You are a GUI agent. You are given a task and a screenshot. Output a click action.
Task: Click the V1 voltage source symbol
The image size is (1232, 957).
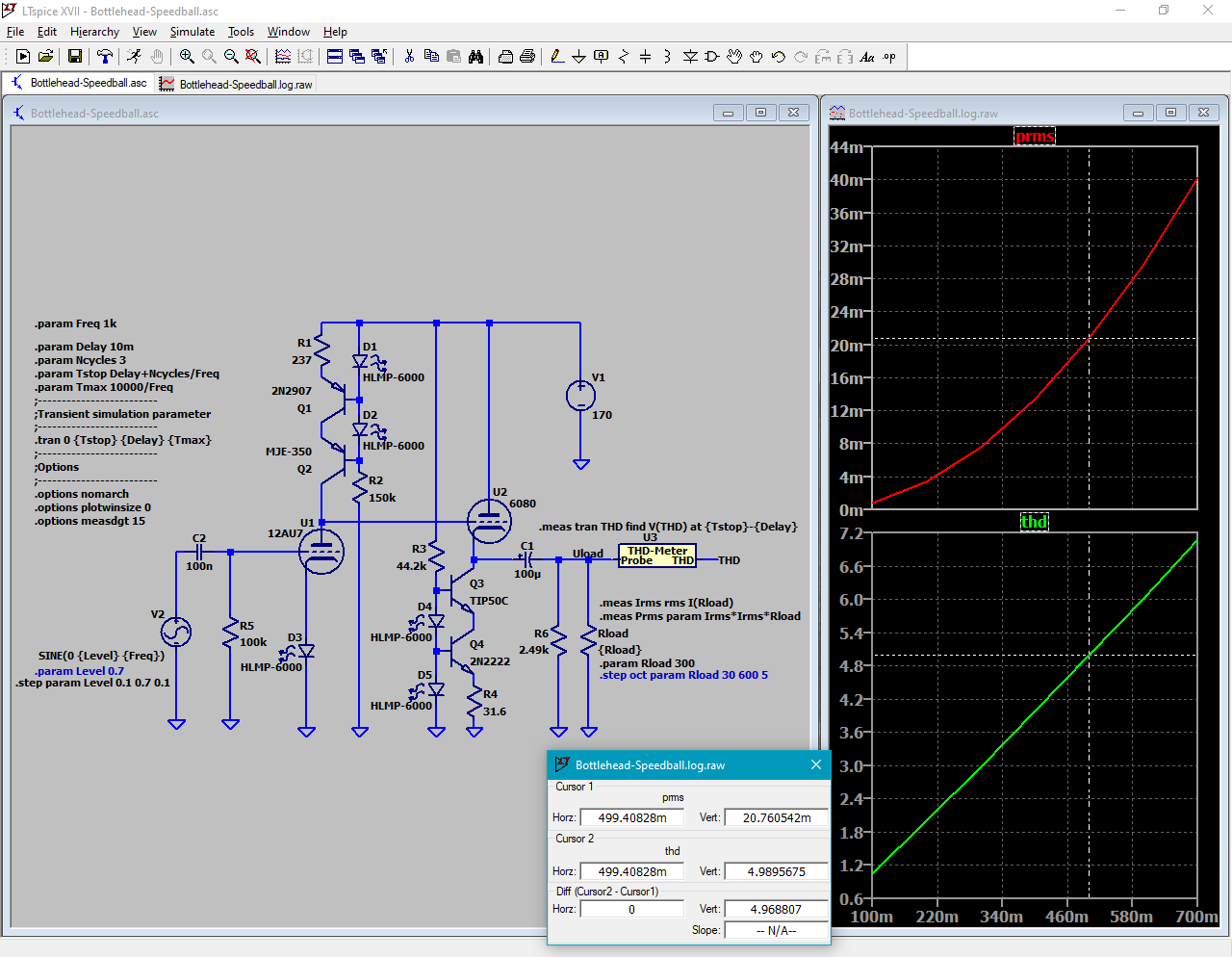pos(580,396)
